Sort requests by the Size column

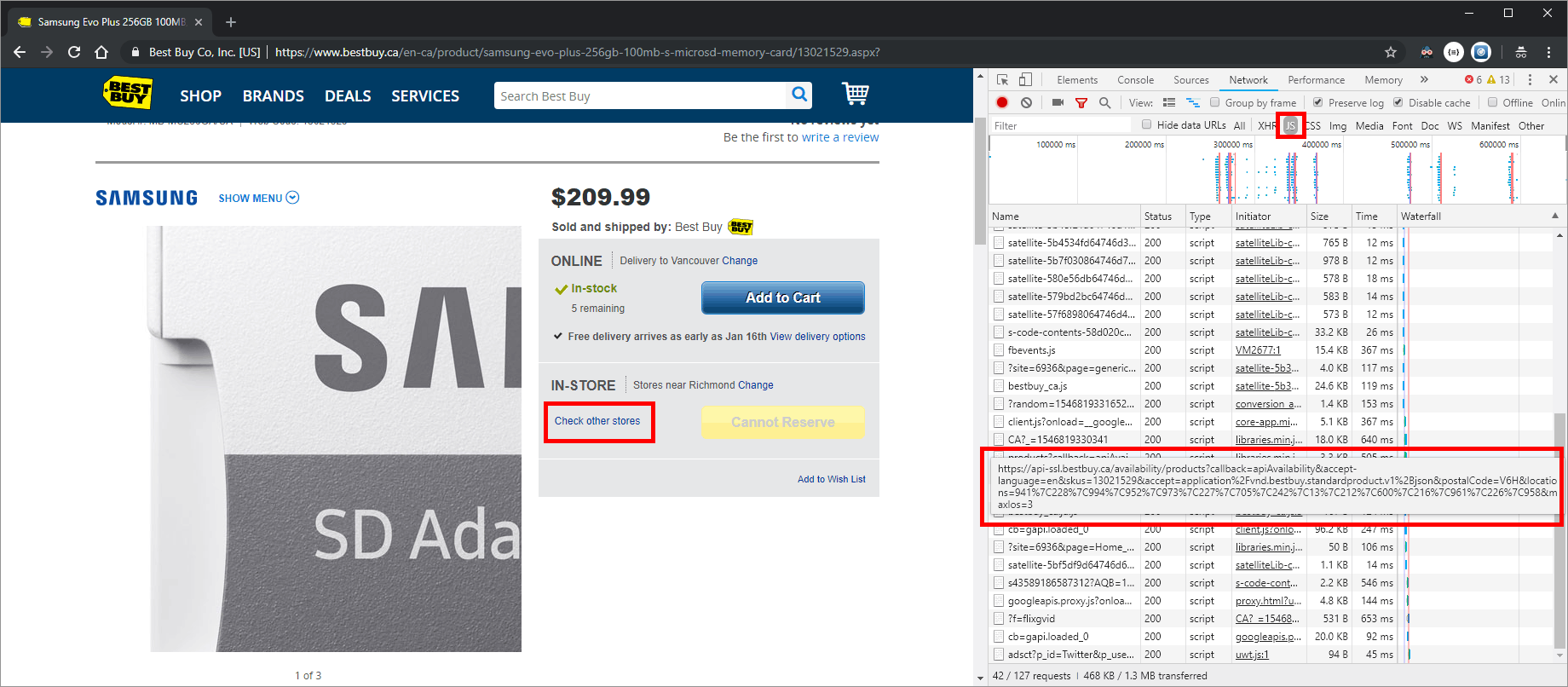(x=1329, y=216)
